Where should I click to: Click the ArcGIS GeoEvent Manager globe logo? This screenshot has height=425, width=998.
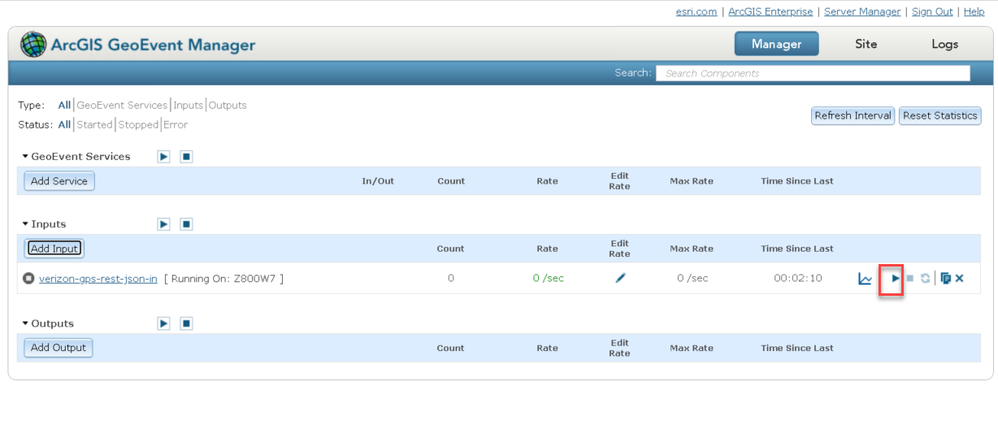(x=33, y=45)
